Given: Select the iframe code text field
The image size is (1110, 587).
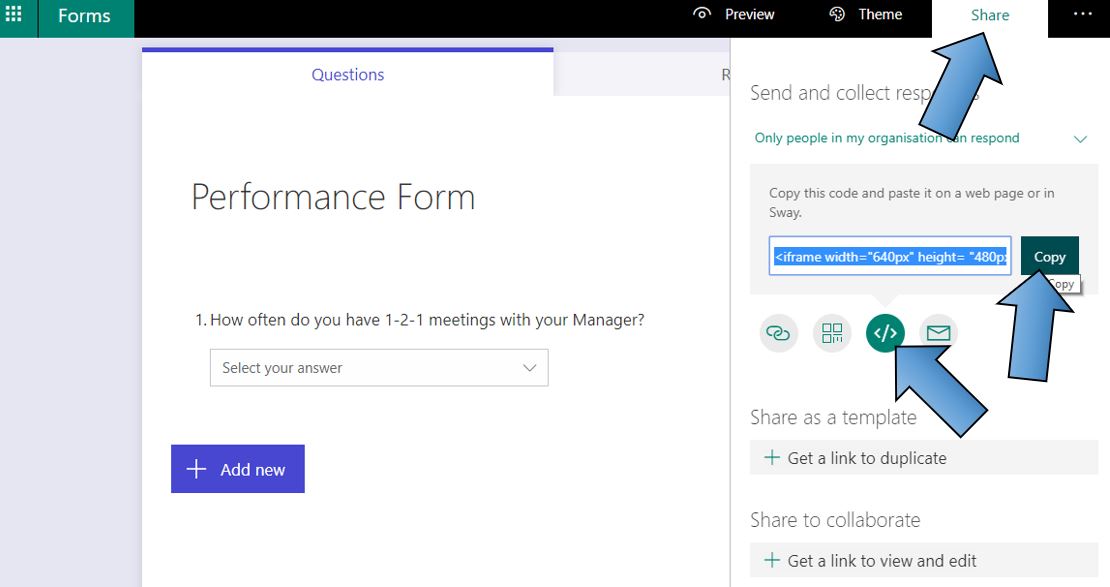Looking at the screenshot, I should coord(889,256).
